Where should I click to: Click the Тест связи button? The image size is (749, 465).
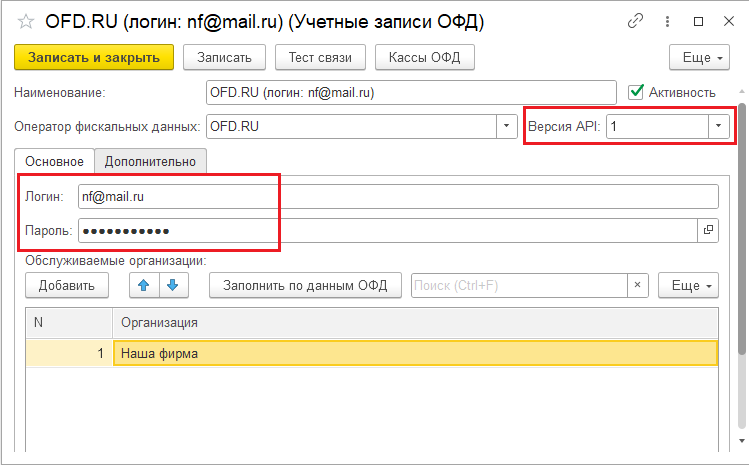pos(320,57)
